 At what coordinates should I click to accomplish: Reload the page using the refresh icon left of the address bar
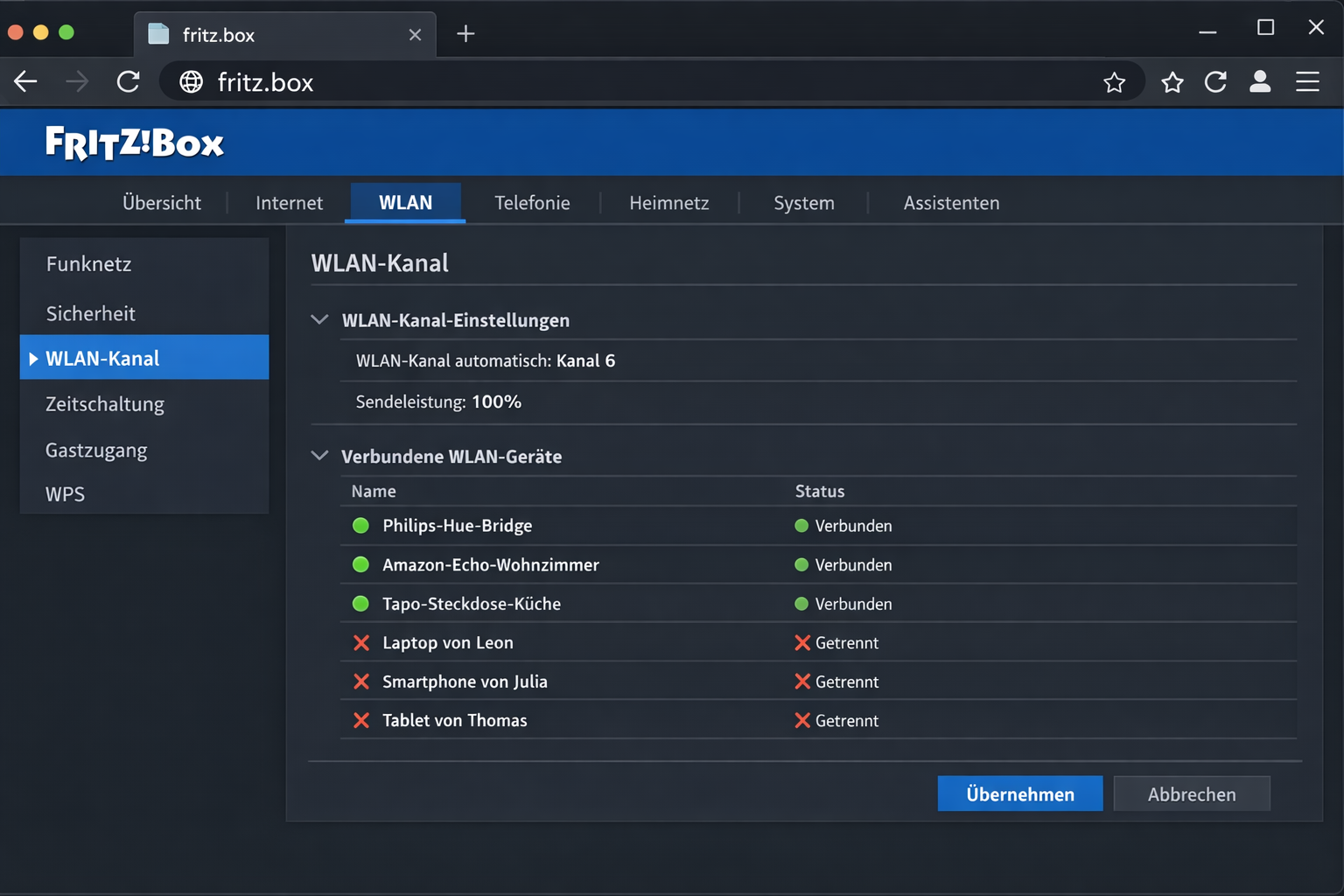129,82
